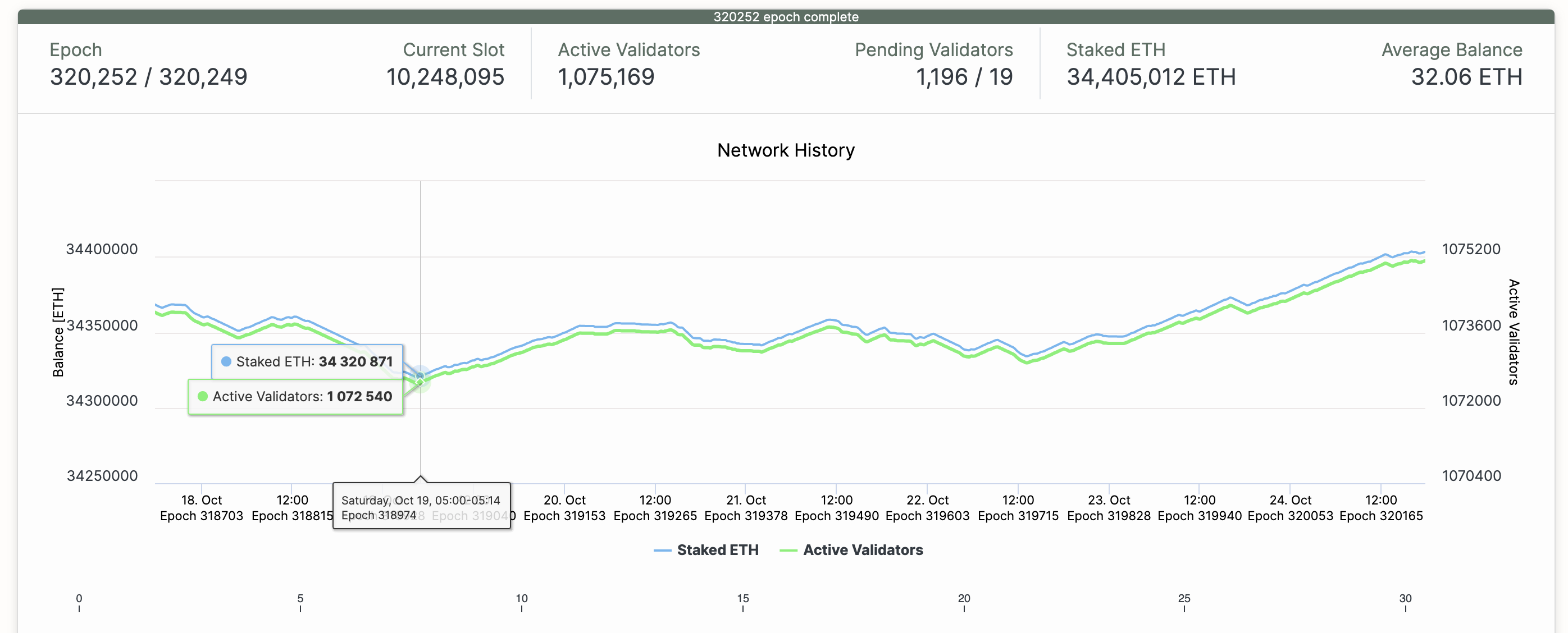
Task: Click the x-axis label Epoch 320165
Action: 1380,516
